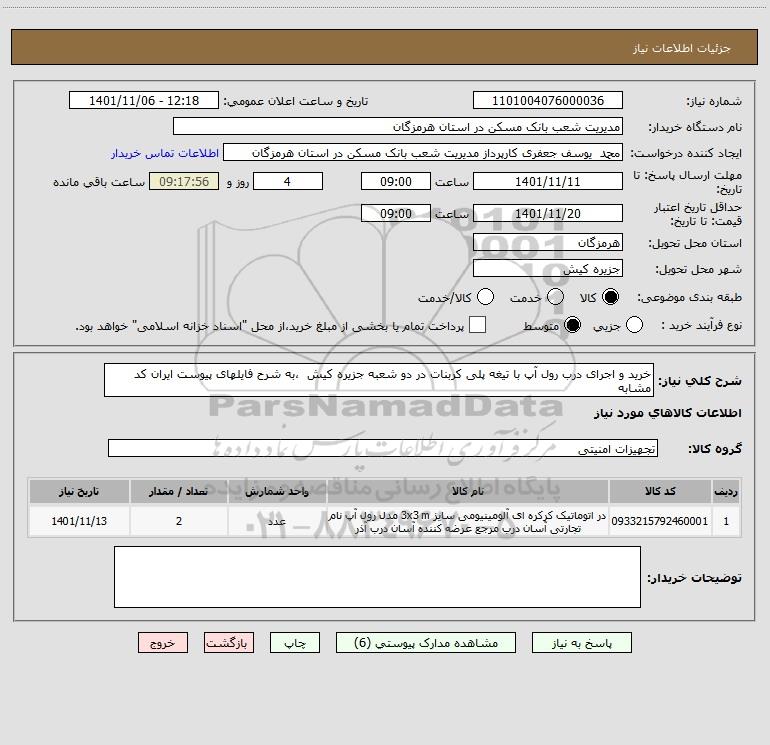This screenshot has width=770, height=745.
Task: Click the remaining time 09:17:56 field
Action: pyautogui.click(x=184, y=182)
